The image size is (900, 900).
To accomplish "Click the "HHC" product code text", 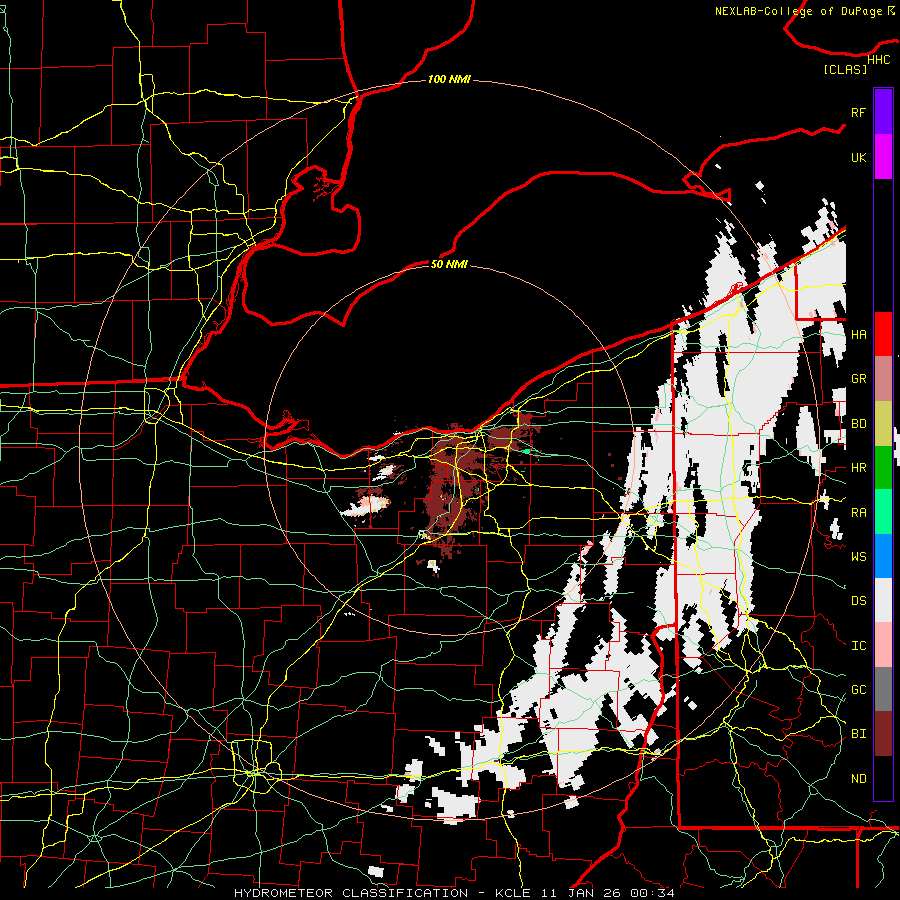I will pyautogui.click(x=878, y=60).
